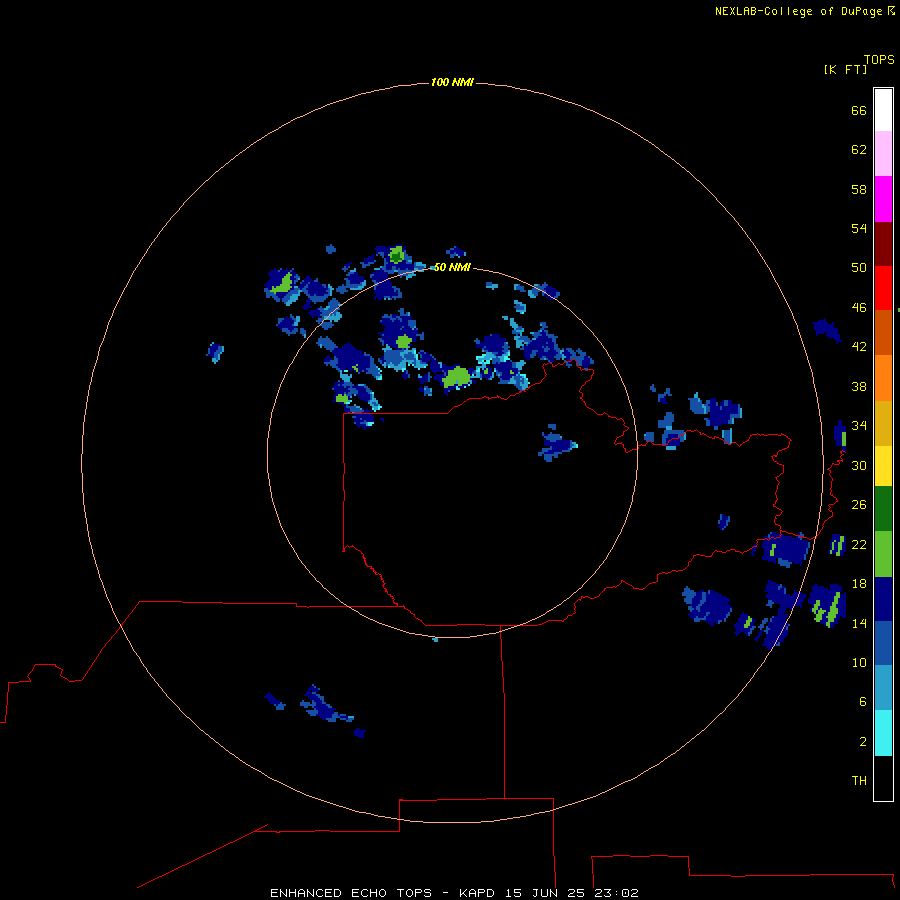The image size is (900, 900).
Task: Click the "23:02" timestamp text
Action: point(616,893)
